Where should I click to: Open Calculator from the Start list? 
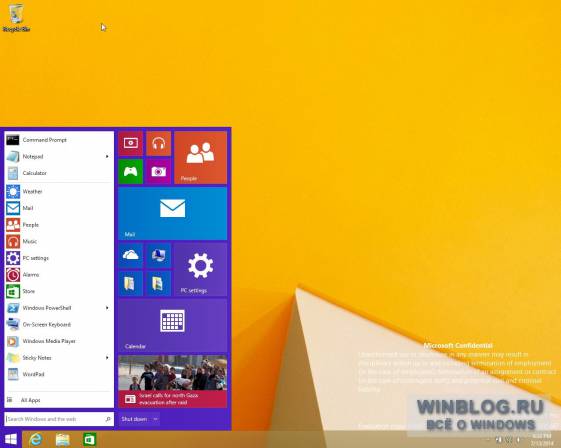59,173
